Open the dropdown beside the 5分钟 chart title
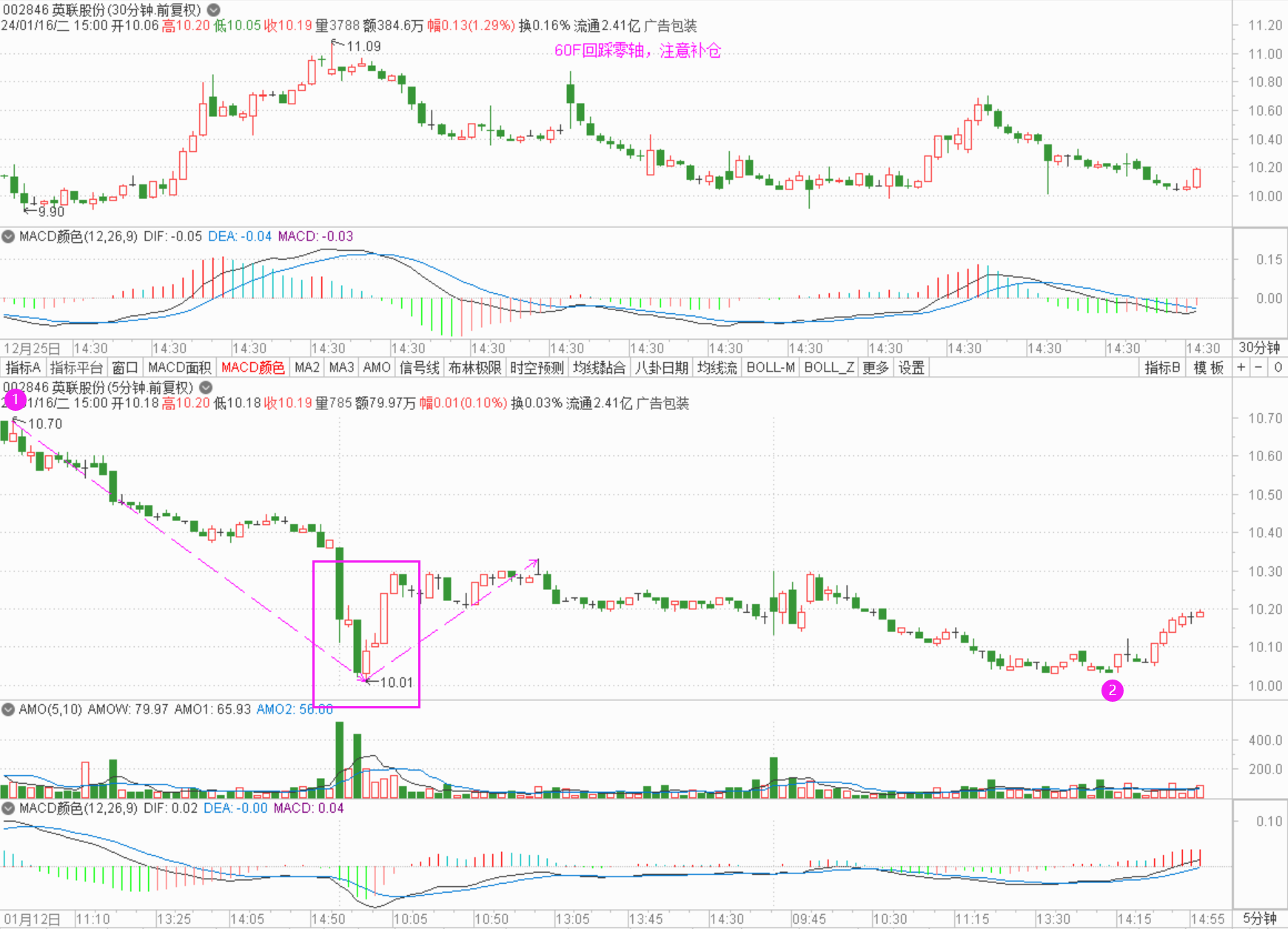This screenshot has width=1288, height=929. click(x=206, y=387)
